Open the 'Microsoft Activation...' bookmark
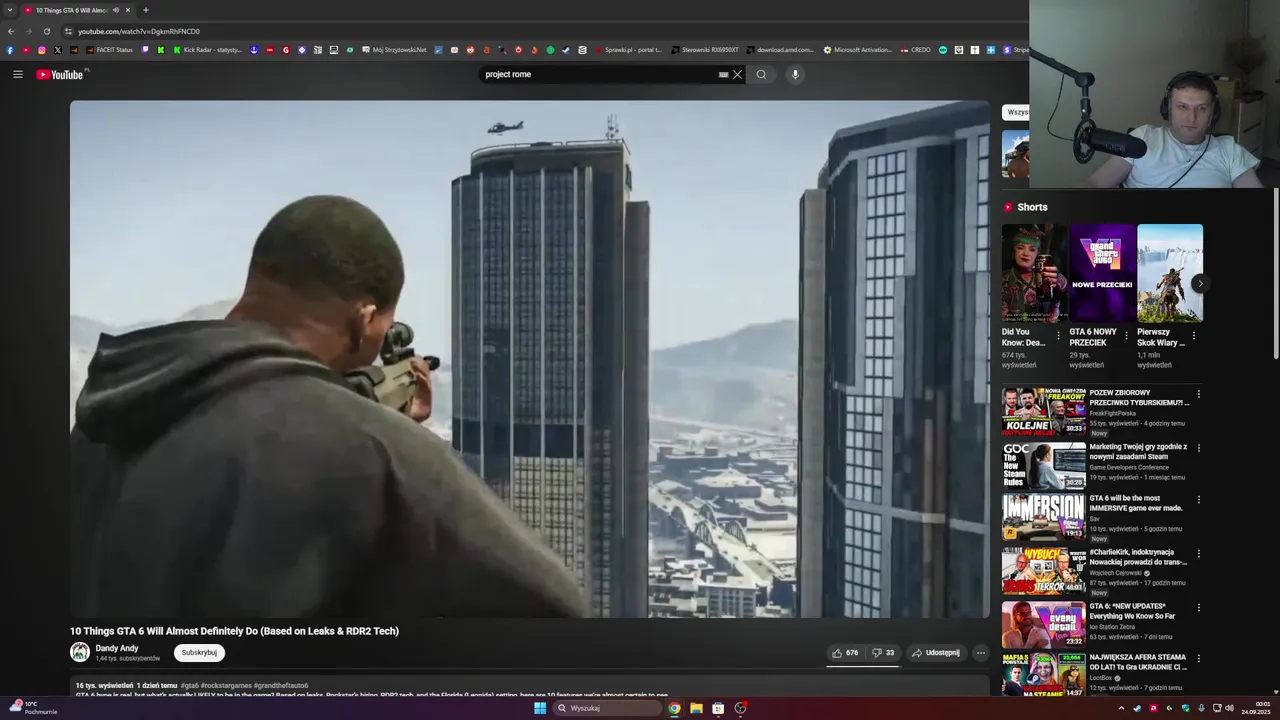The height and width of the screenshot is (720, 1280). pyautogui.click(x=858, y=50)
